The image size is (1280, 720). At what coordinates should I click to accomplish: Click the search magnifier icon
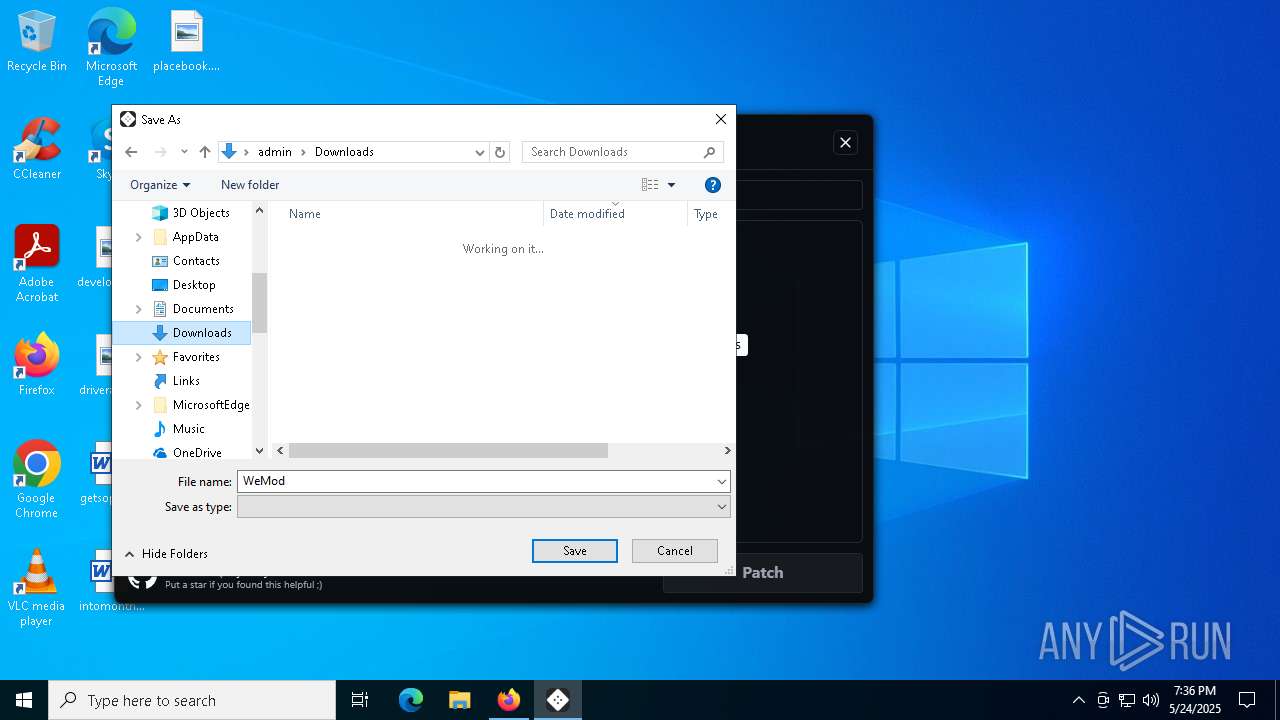(709, 152)
